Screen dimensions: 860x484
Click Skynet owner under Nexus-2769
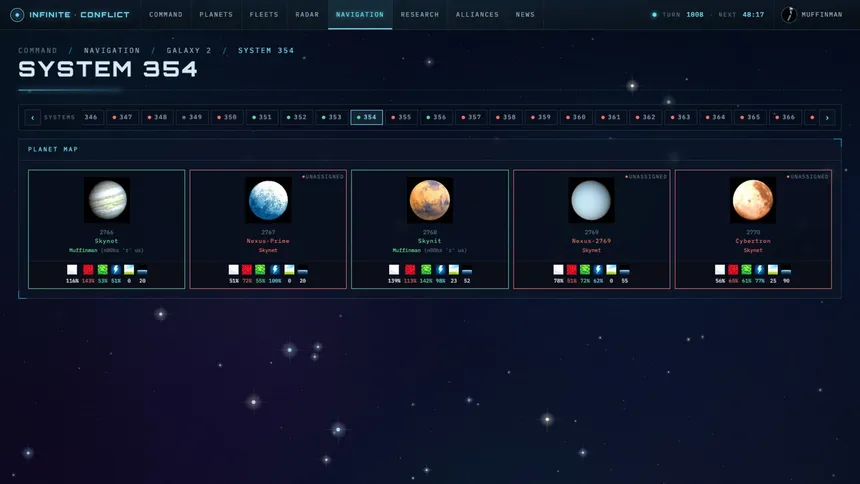click(x=591, y=250)
